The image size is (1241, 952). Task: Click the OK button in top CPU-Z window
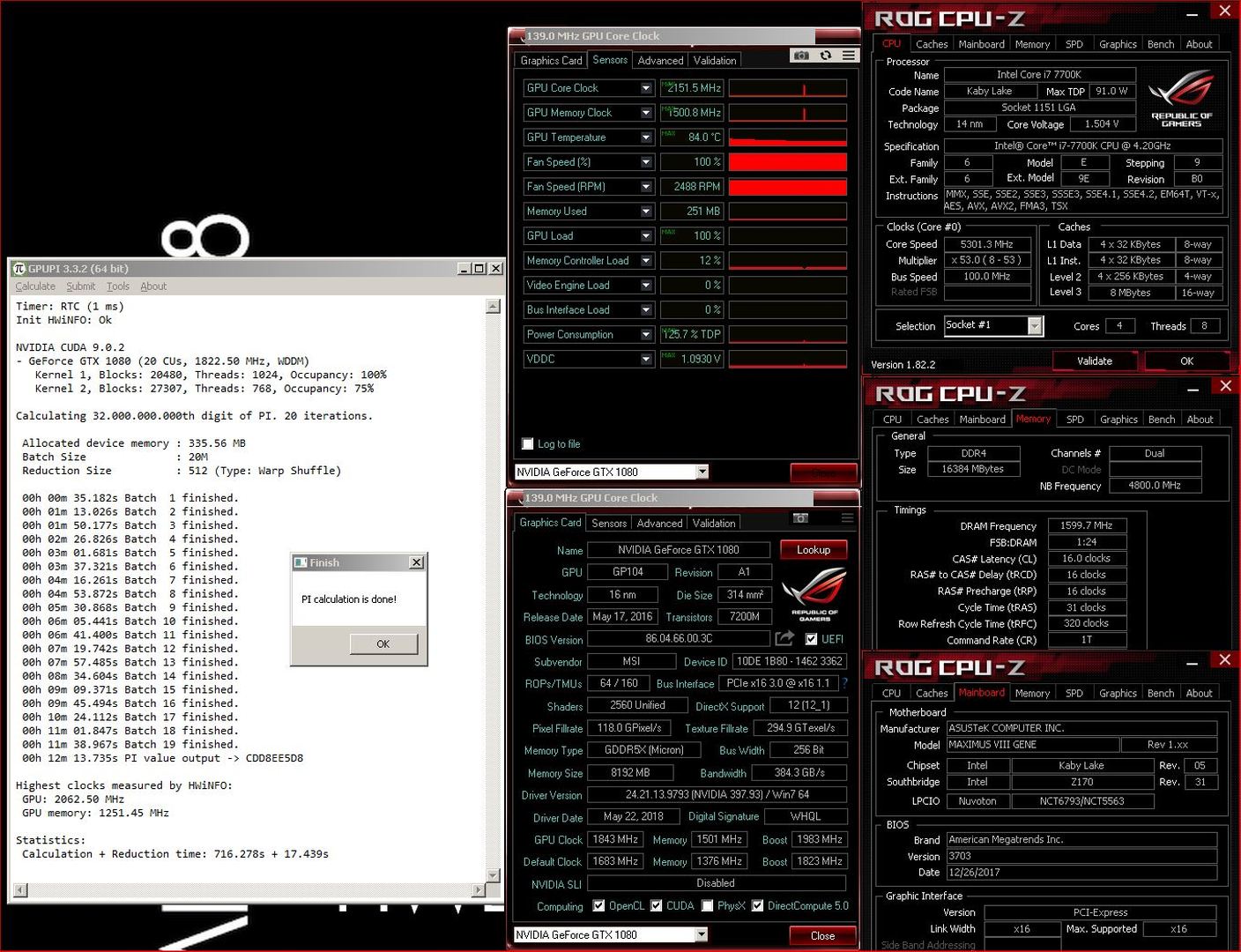pyautogui.click(x=1186, y=361)
